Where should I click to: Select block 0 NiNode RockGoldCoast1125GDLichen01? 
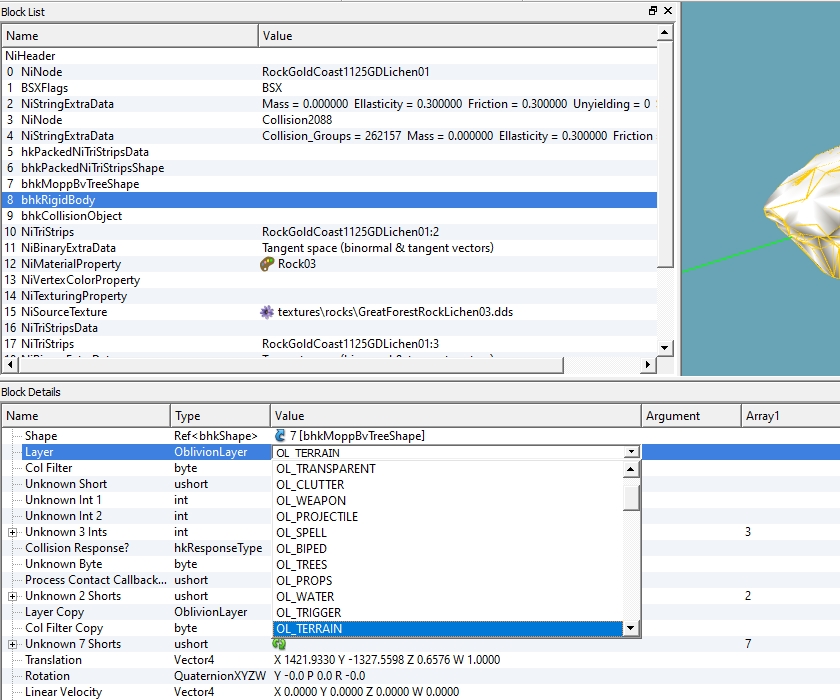point(329,72)
